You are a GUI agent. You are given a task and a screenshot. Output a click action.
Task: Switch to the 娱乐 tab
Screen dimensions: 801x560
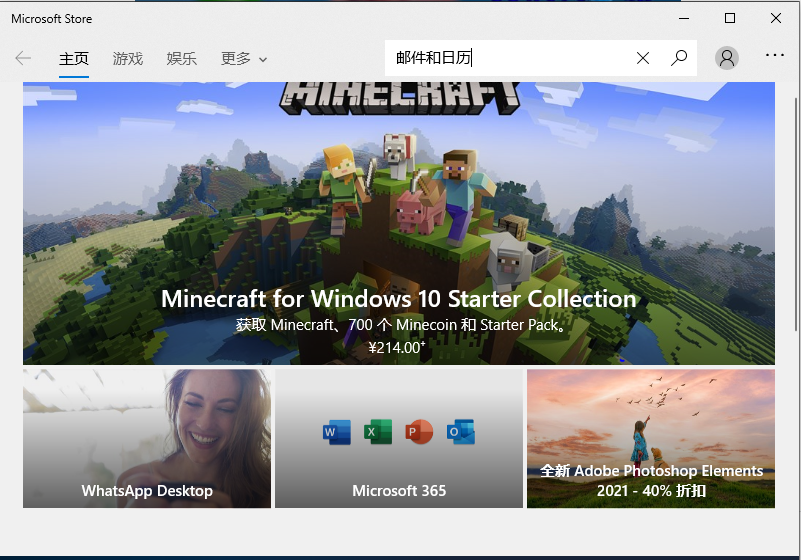pyautogui.click(x=181, y=59)
